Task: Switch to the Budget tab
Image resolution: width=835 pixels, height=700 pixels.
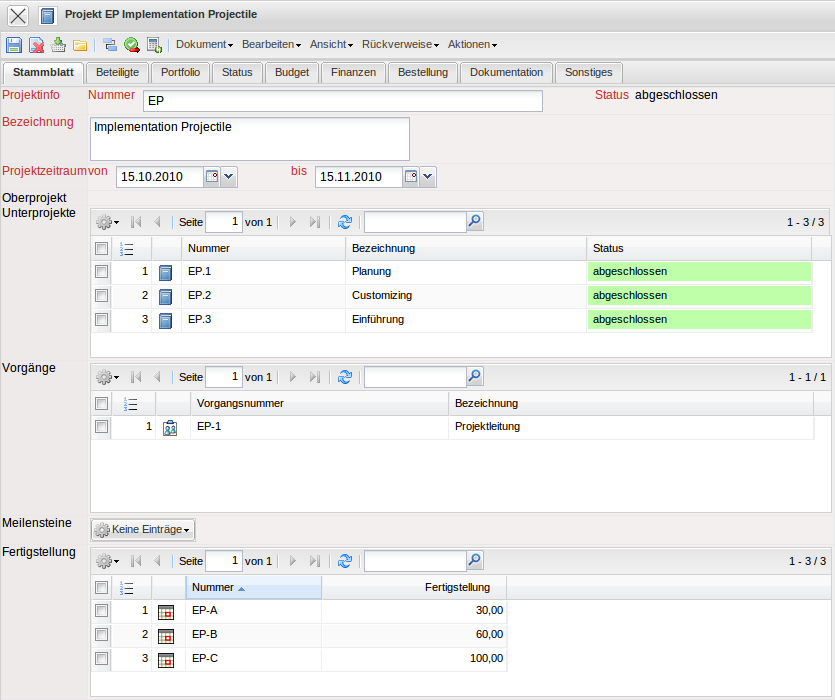Action: click(291, 72)
